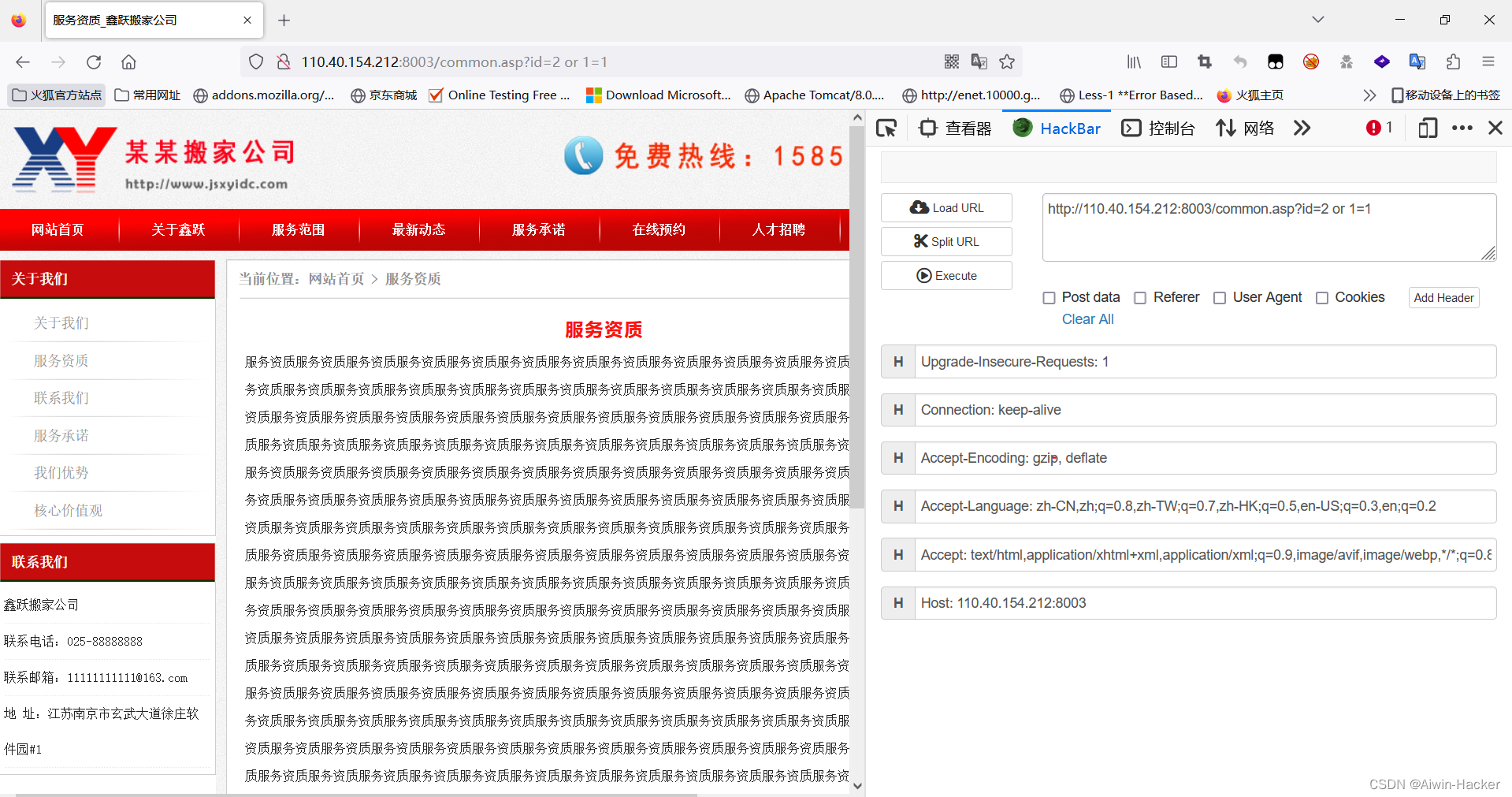Screen dimensions: 1512x797
Task: Click the HackBar URL text area
Action: (1269, 227)
